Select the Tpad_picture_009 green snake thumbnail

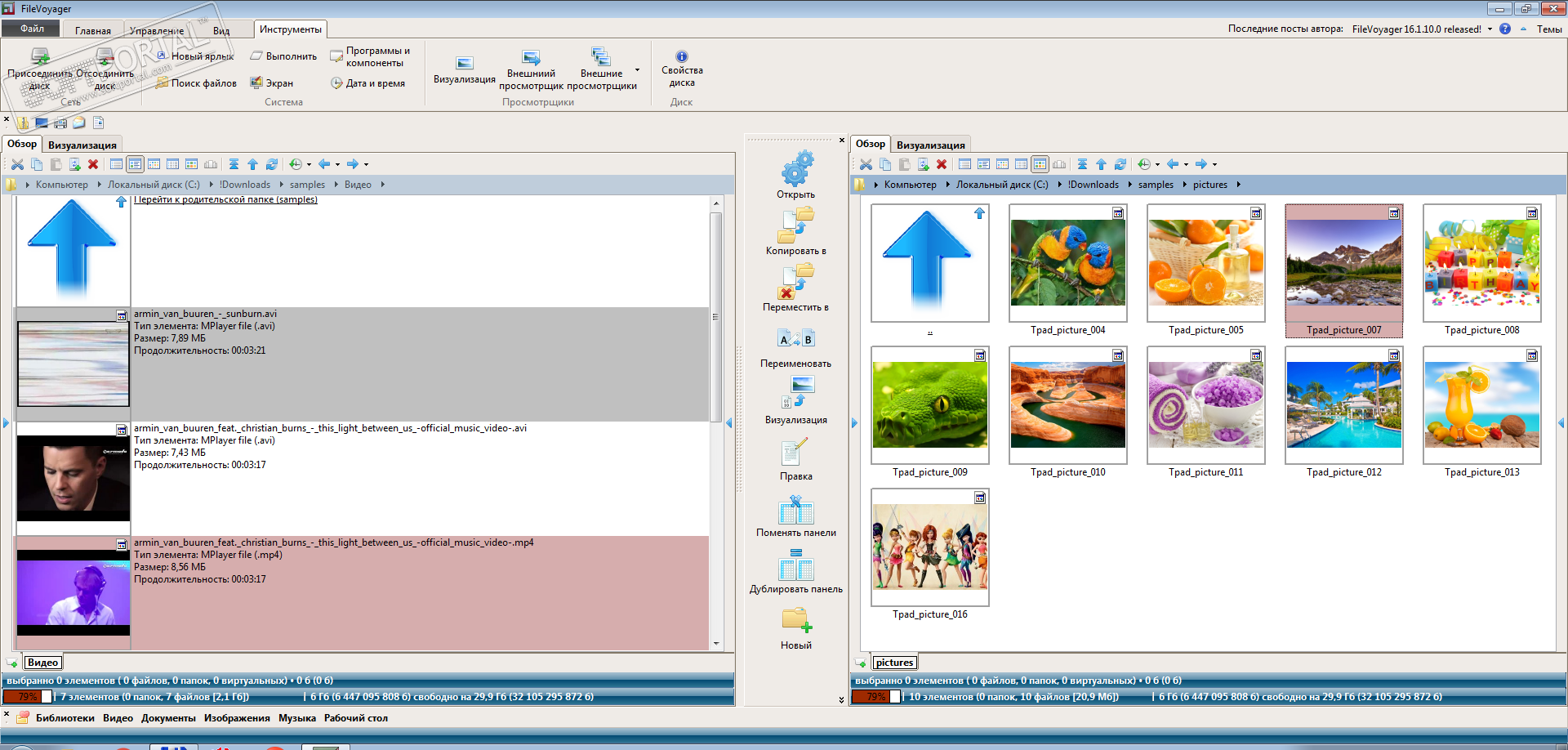930,405
